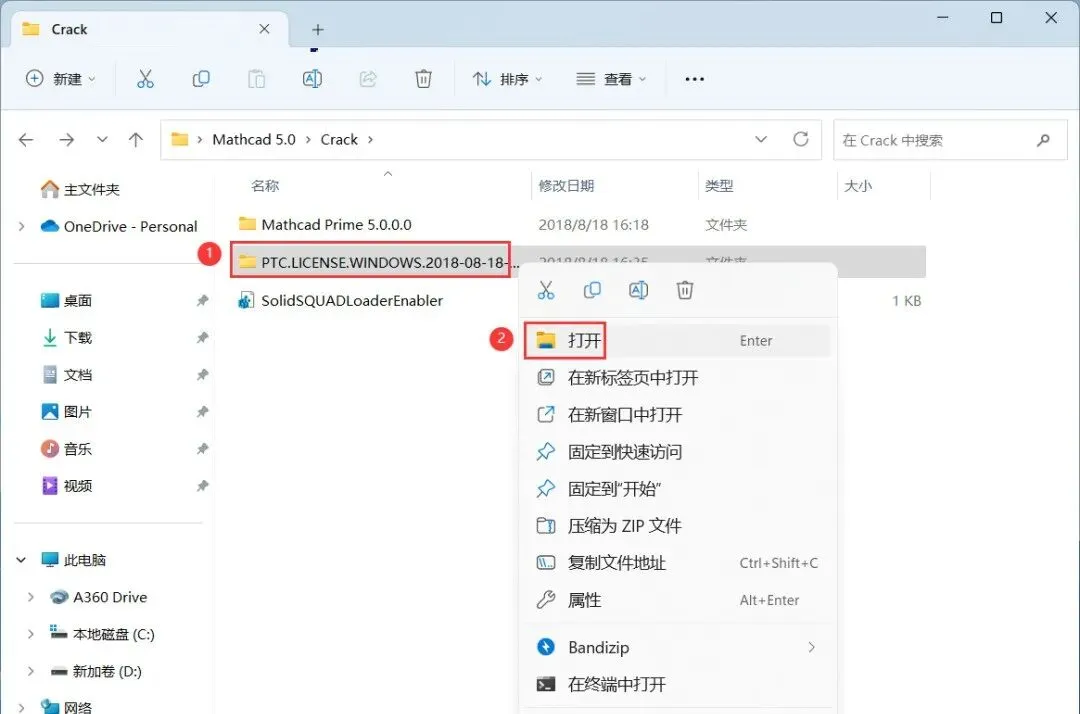
Task: Expand address bar history dropdown
Action: [761, 140]
